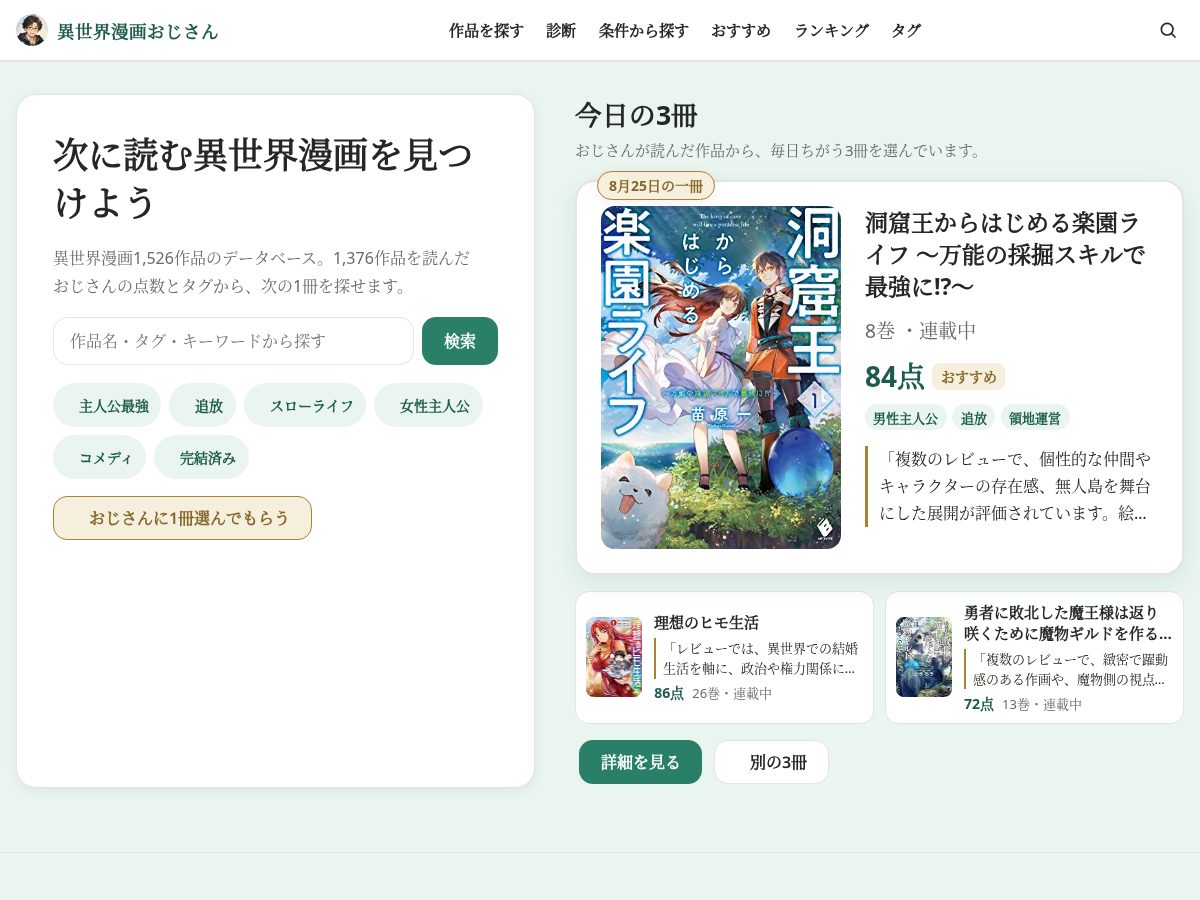Open the おすすめ menu item
This screenshot has height=900, width=1200.
741,30
